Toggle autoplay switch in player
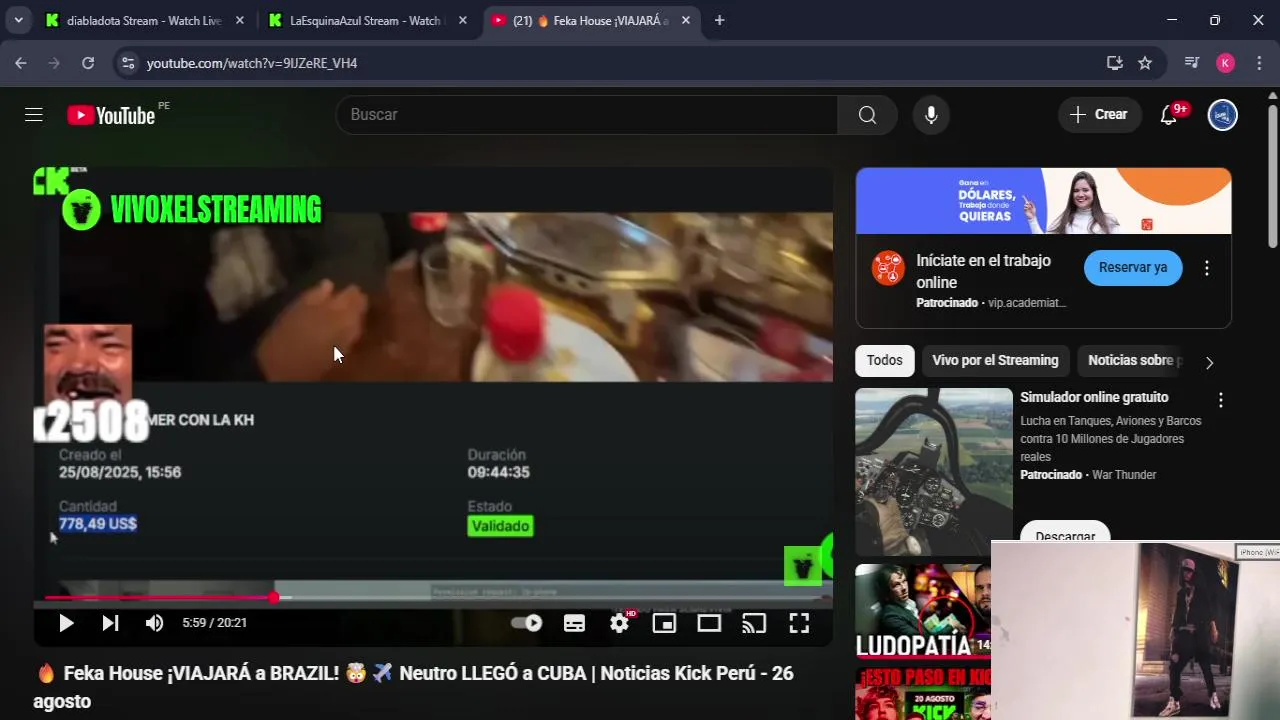The height and width of the screenshot is (720, 1280). pos(527,623)
